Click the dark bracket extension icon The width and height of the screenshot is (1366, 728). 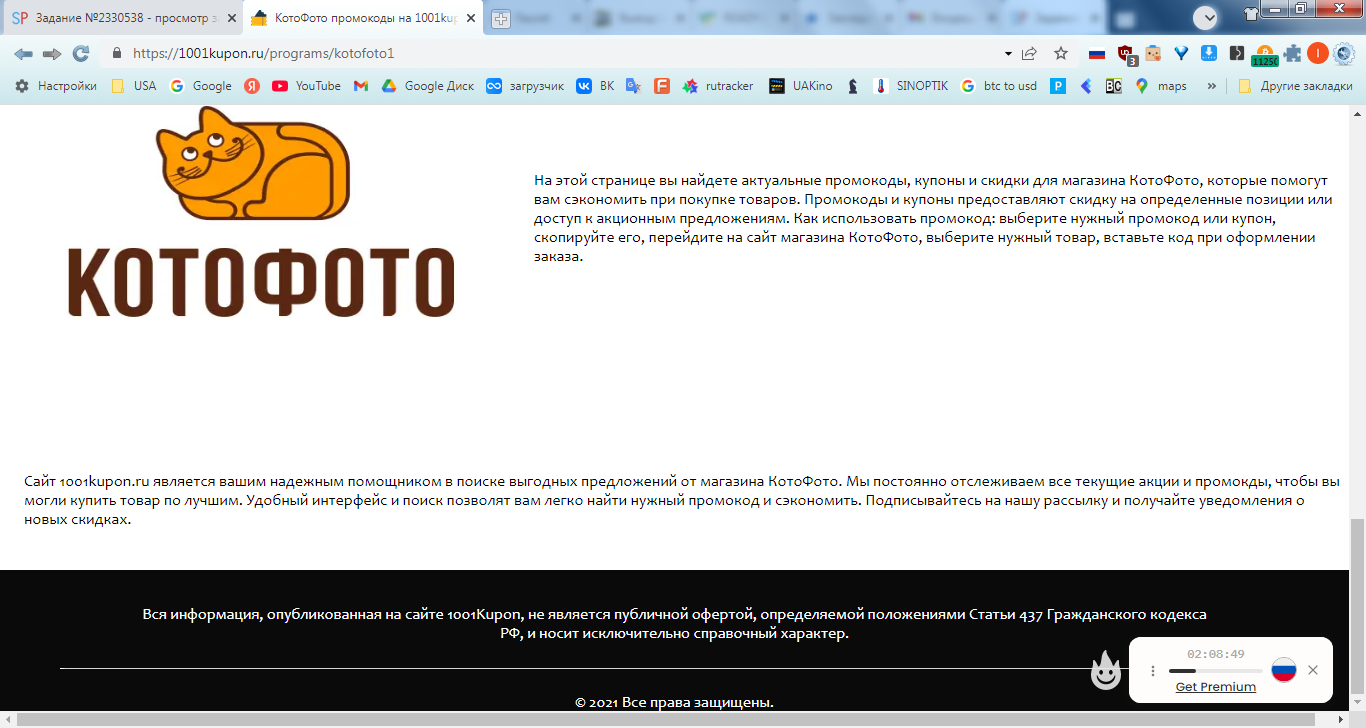click(1236, 53)
